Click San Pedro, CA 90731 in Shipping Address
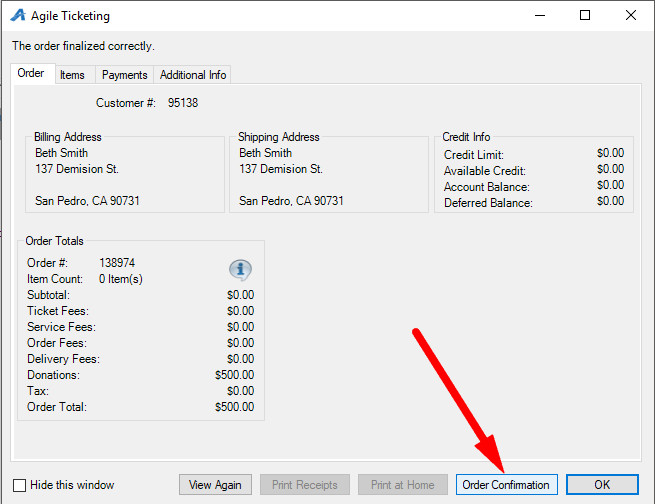 291,201
